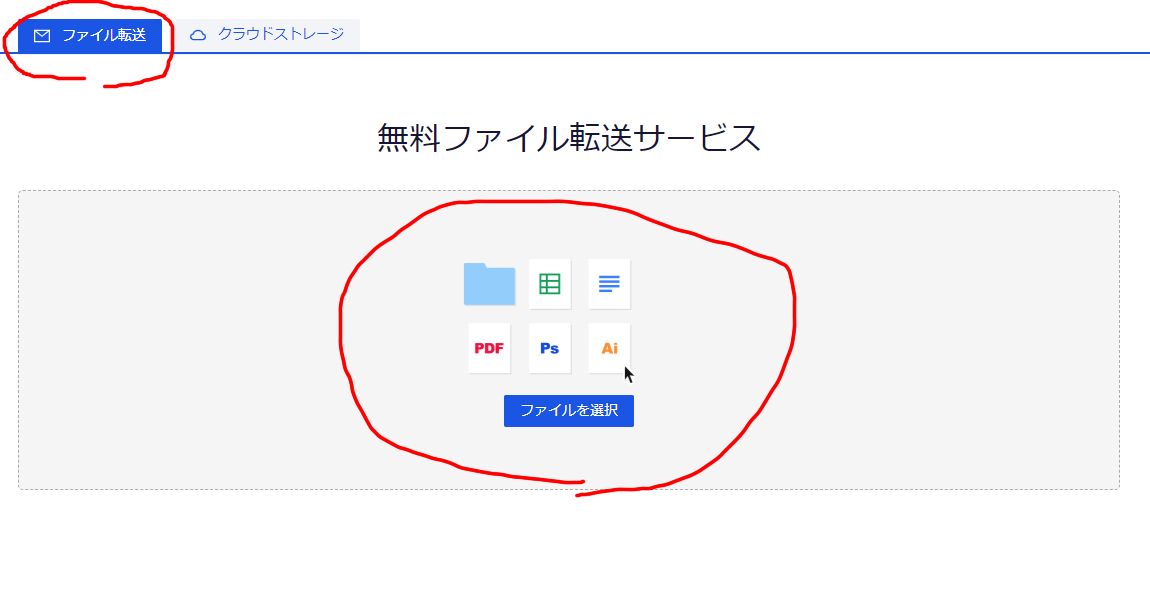Viewport: 1150px width, 600px height.
Task: Open the ファイル転送 tab
Action: click(90, 35)
